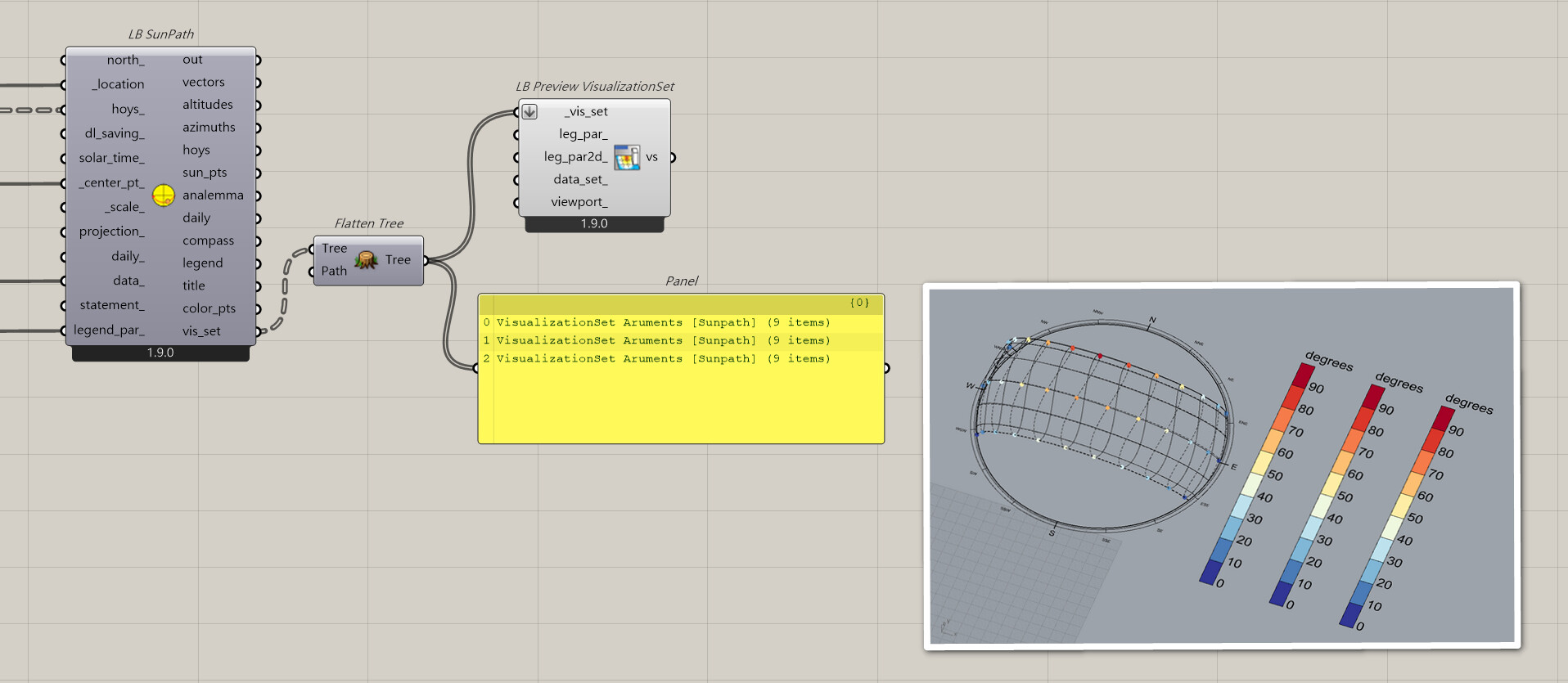1568x683 pixels.
Task: Click the {0} path header in Panel
Action: 859,303
